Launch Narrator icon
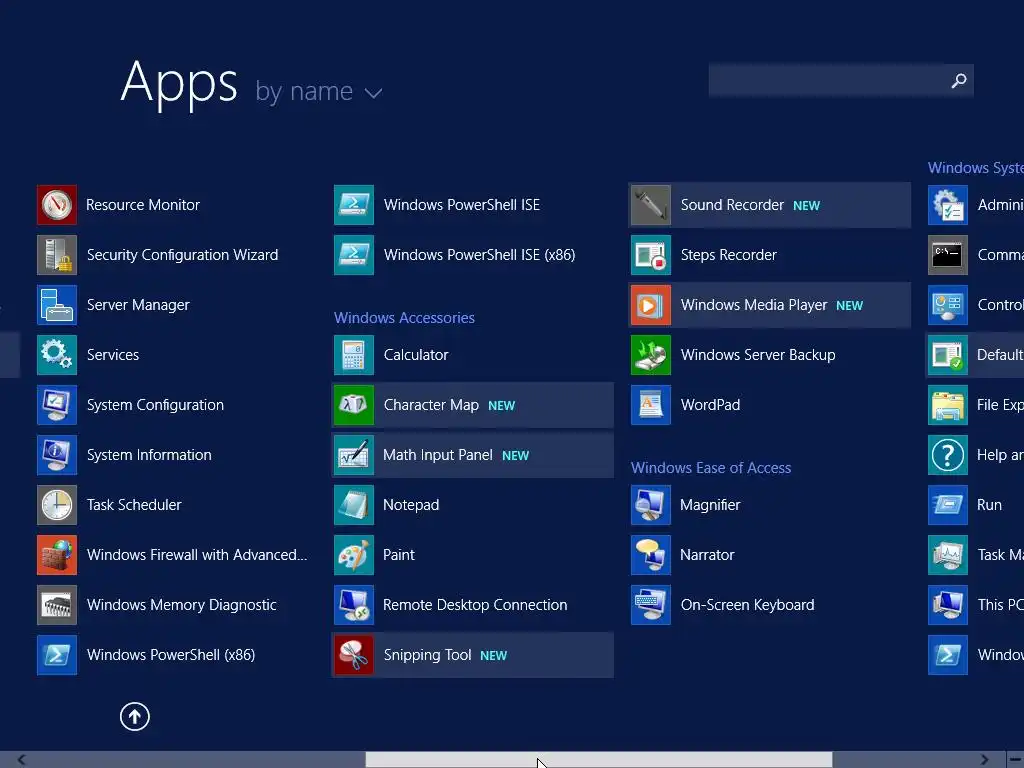This screenshot has height=768, width=1024. (651, 555)
